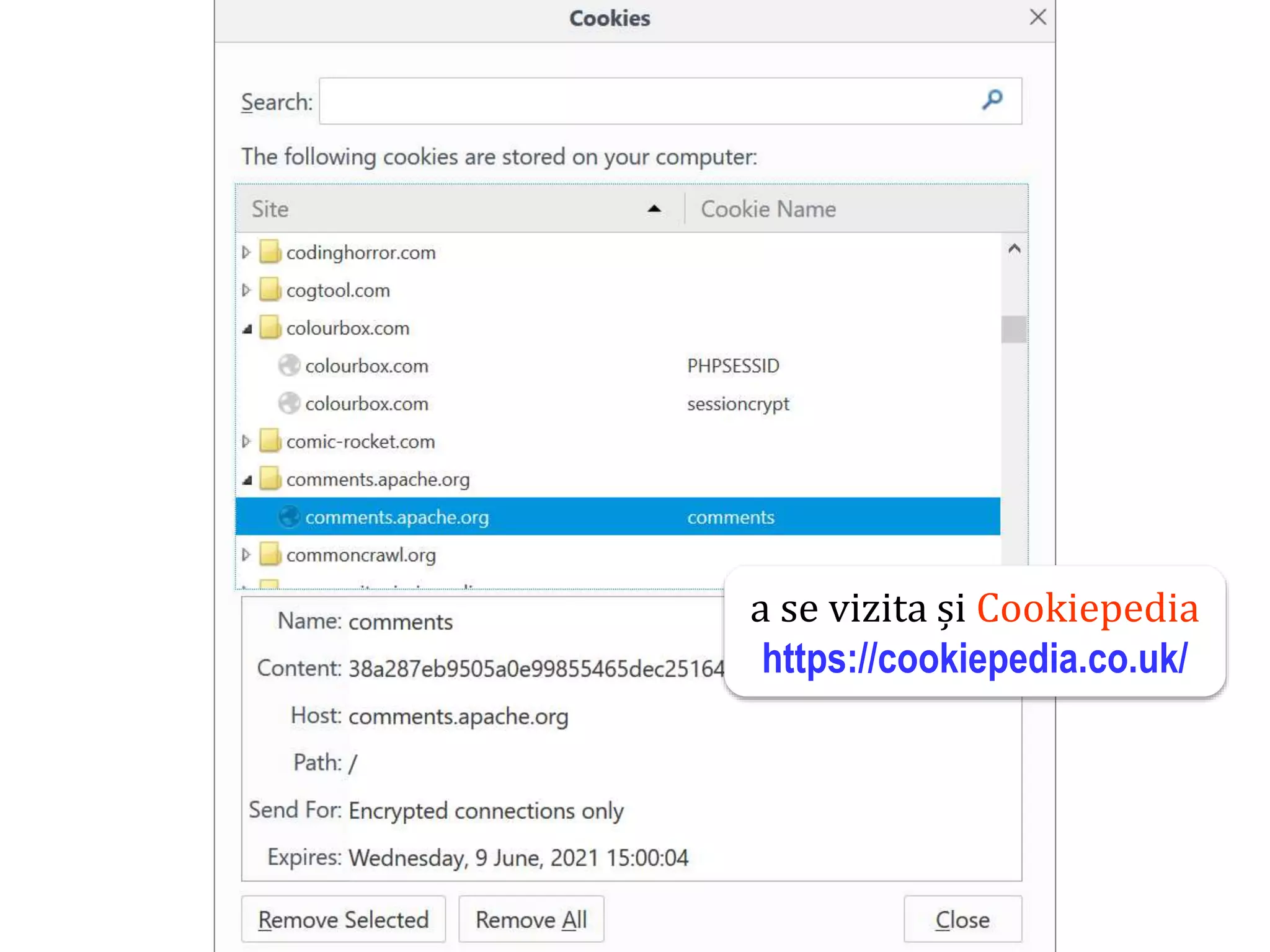Viewport: 1270px width, 952px height.
Task: Click the commoncrawl.org folder icon
Action: point(270,555)
